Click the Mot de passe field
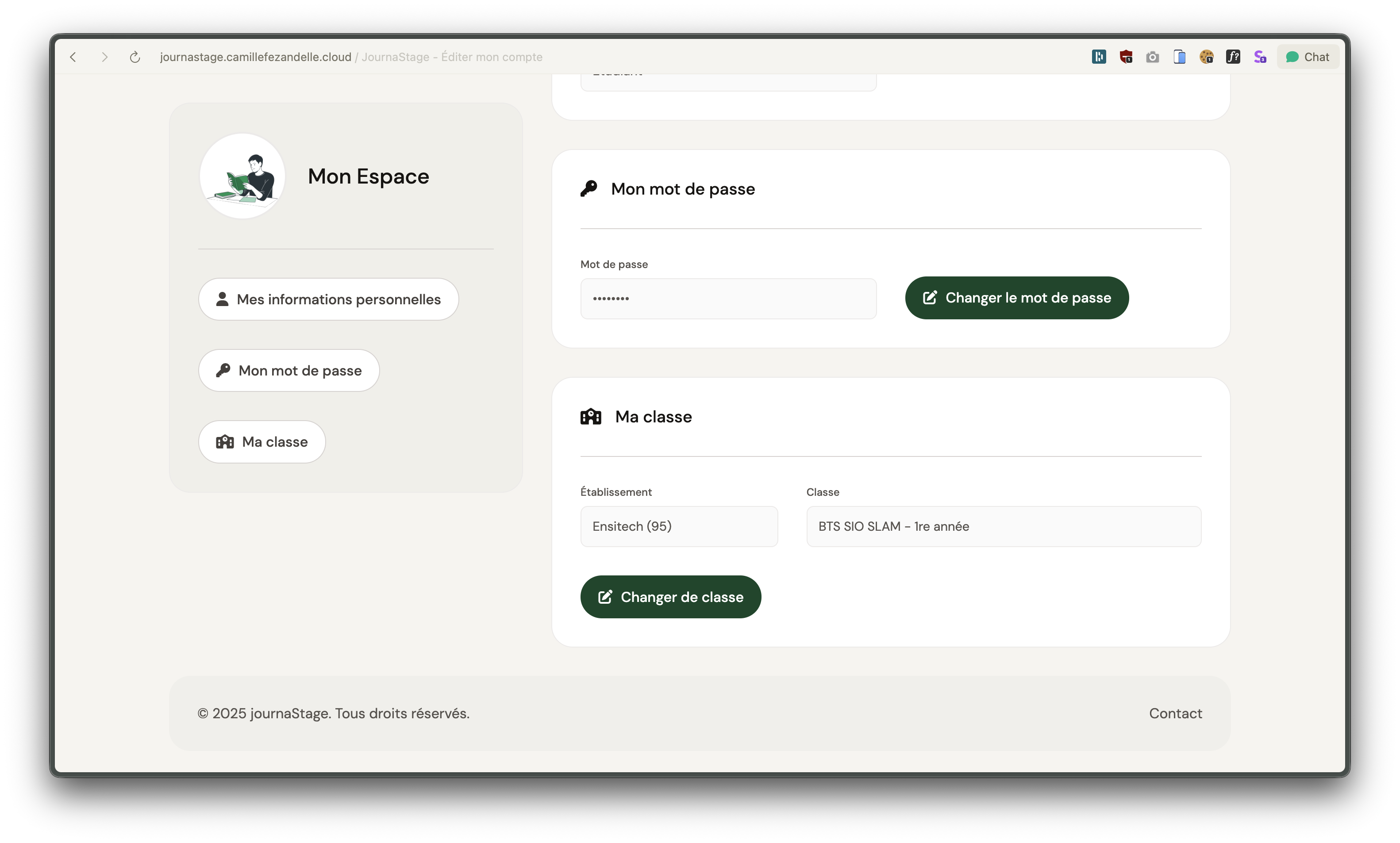Screen dimensions: 1400x843 coord(728,299)
